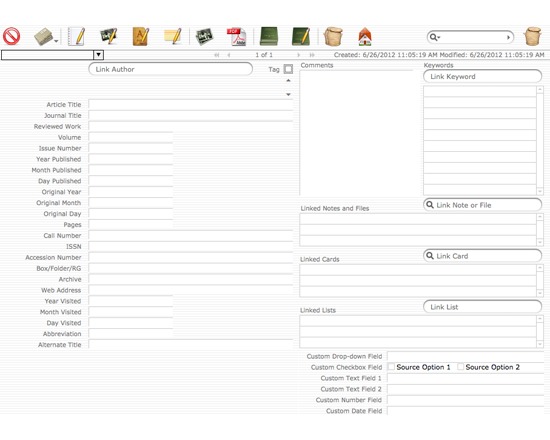
Task: Click the Box/Folder/RG input field
Action: (191, 268)
